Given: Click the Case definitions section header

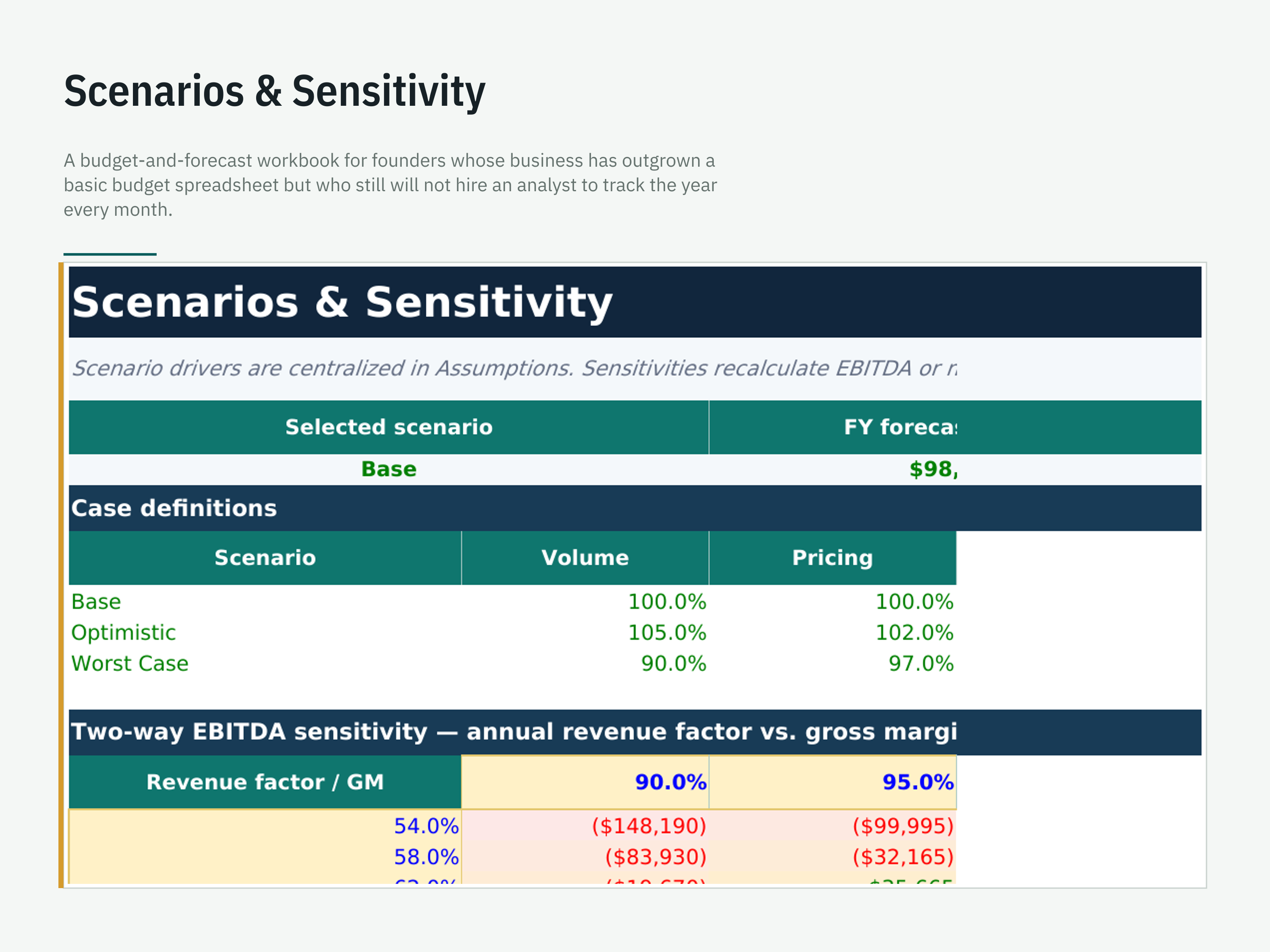Looking at the screenshot, I should point(635,508).
